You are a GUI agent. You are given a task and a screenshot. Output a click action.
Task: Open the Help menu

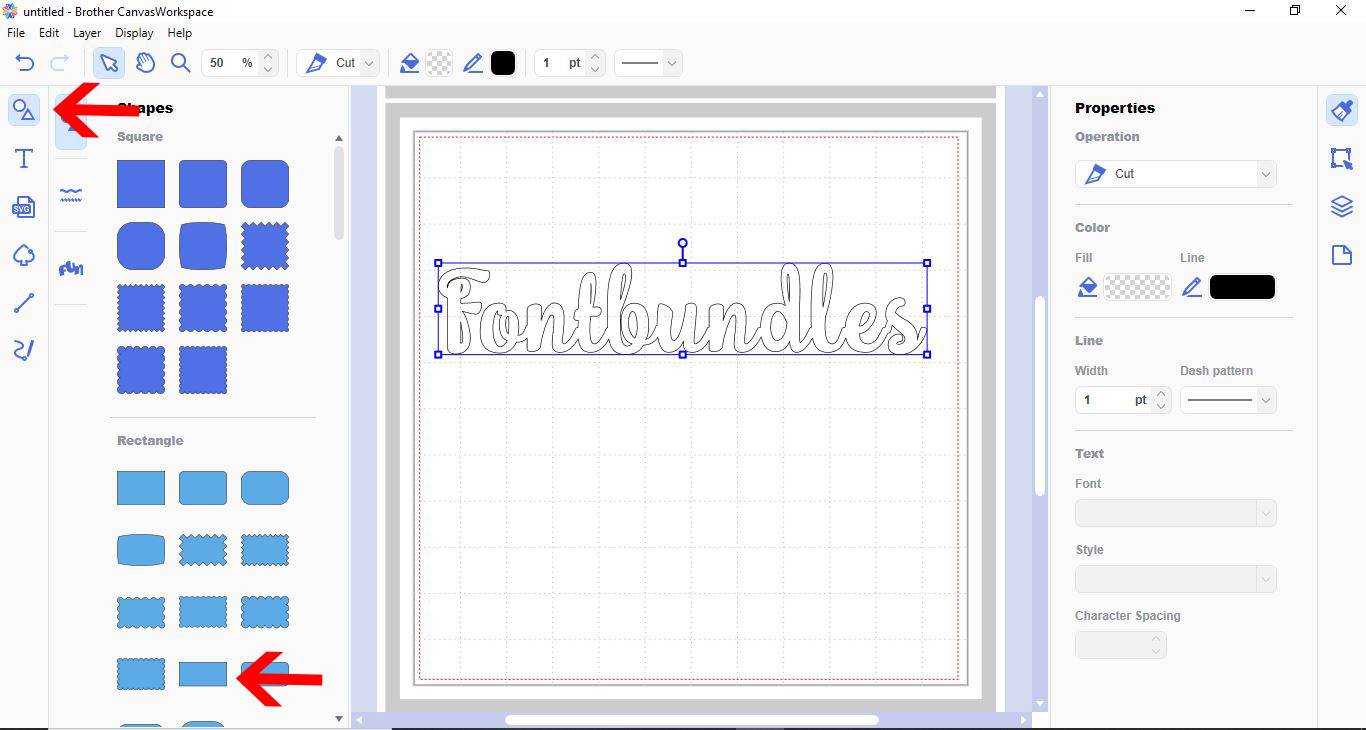[x=180, y=33]
